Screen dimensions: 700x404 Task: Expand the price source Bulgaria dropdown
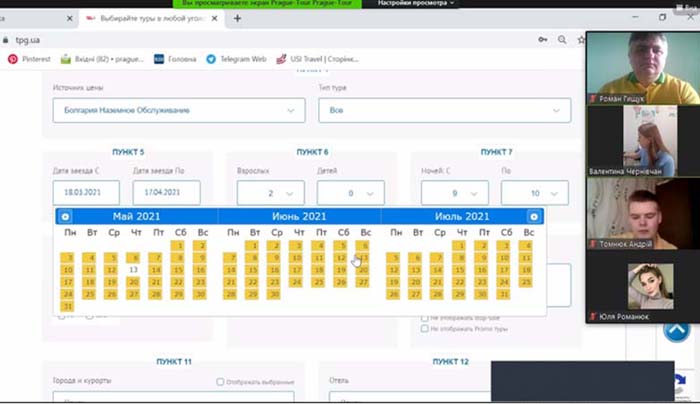(x=179, y=110)
